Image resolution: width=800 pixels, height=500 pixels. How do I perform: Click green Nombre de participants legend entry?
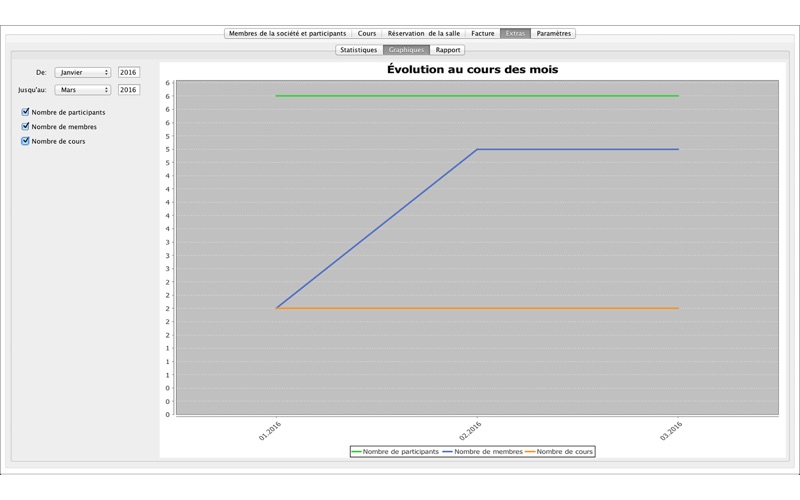[395, 452]
